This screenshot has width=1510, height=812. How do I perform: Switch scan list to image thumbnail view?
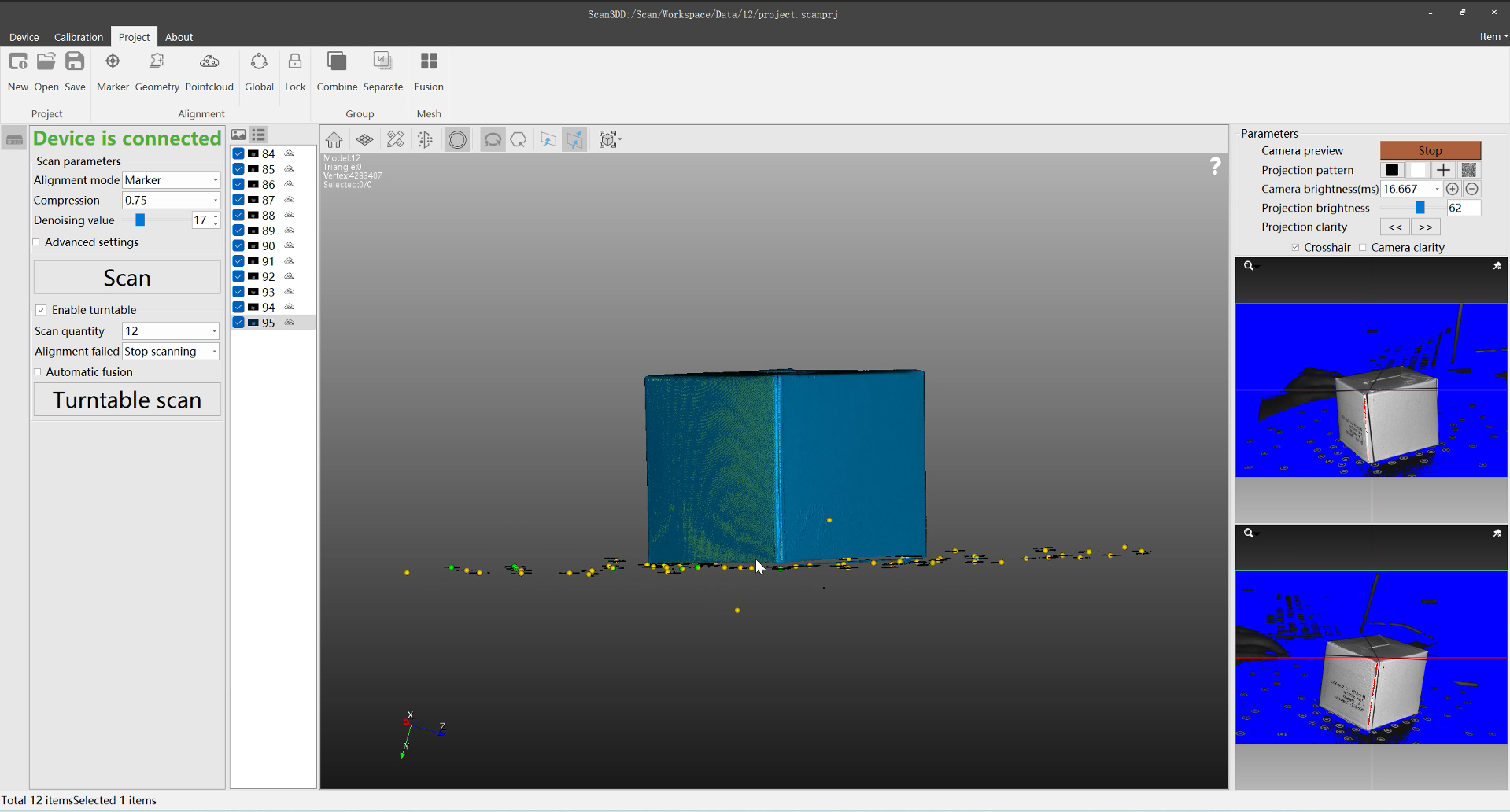click(238, 135)
